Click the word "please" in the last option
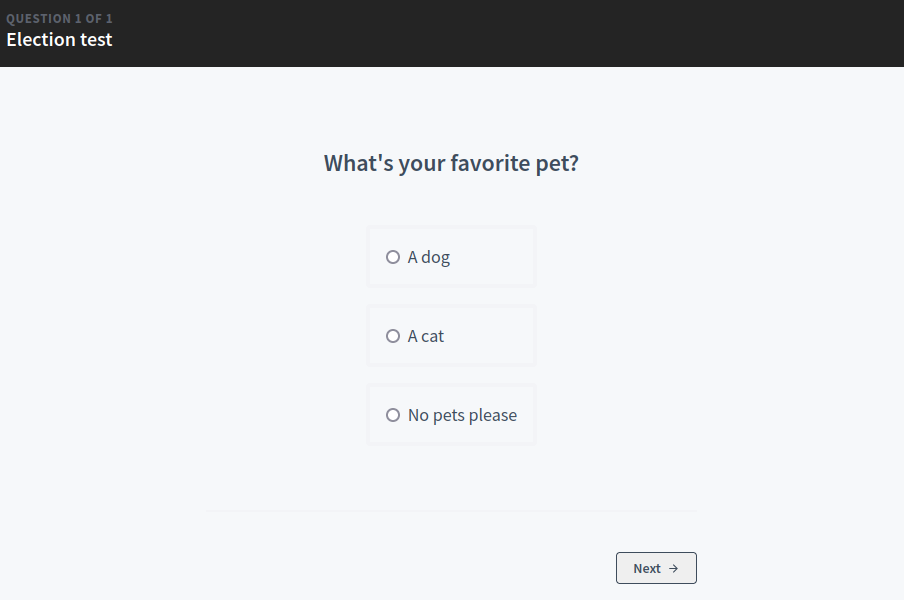Image resolution: width=904 pixels, height=600 pixels. [490, 415]
